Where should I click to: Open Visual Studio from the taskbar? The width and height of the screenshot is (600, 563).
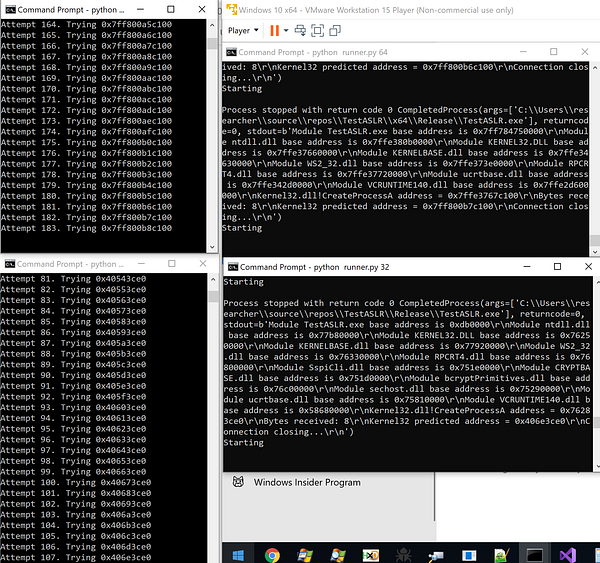tap(567, 555)
